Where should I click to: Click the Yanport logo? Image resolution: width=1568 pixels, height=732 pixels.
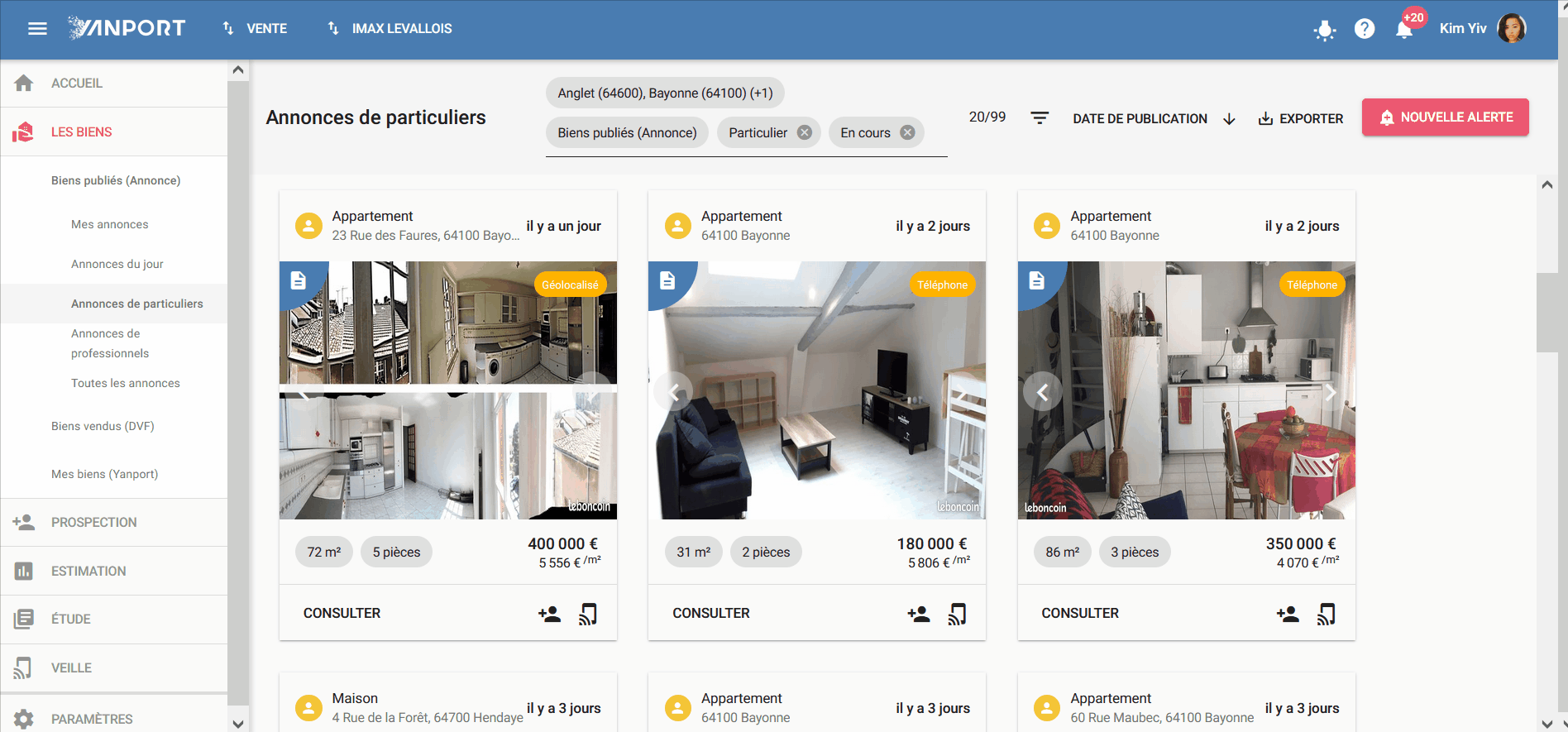127,28
